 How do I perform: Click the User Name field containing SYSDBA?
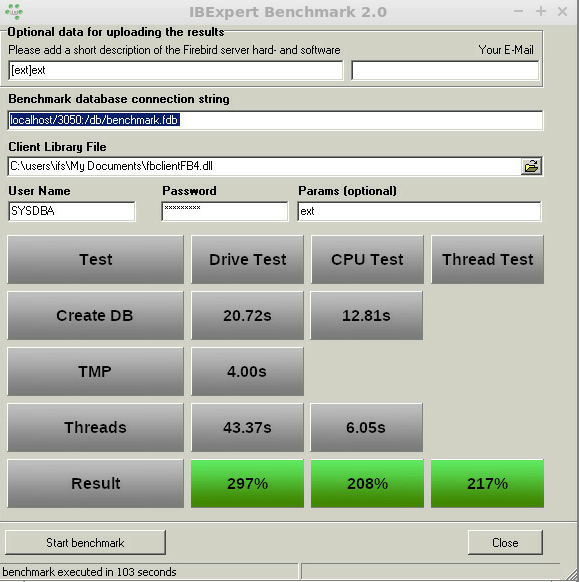tap(72, 212)
